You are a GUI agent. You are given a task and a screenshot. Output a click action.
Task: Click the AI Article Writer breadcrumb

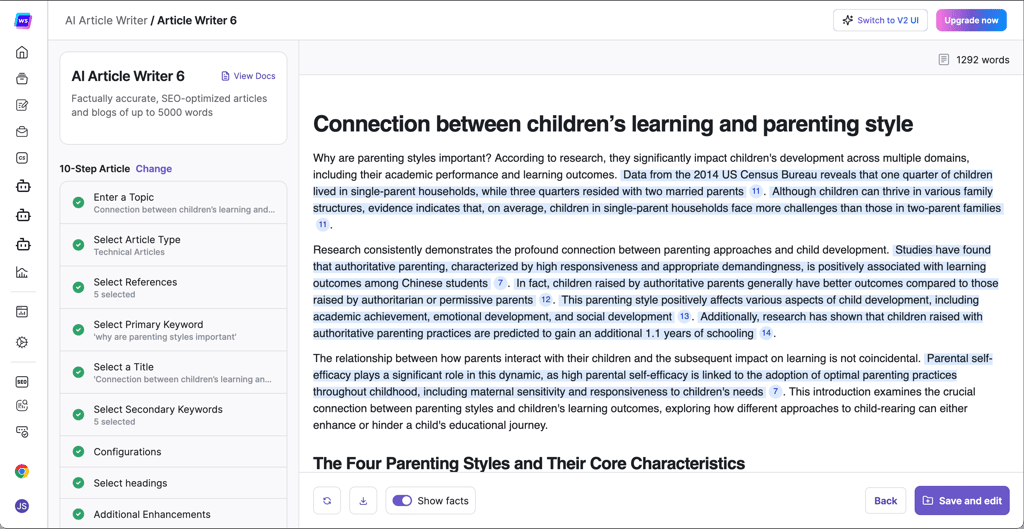point(106,20)
